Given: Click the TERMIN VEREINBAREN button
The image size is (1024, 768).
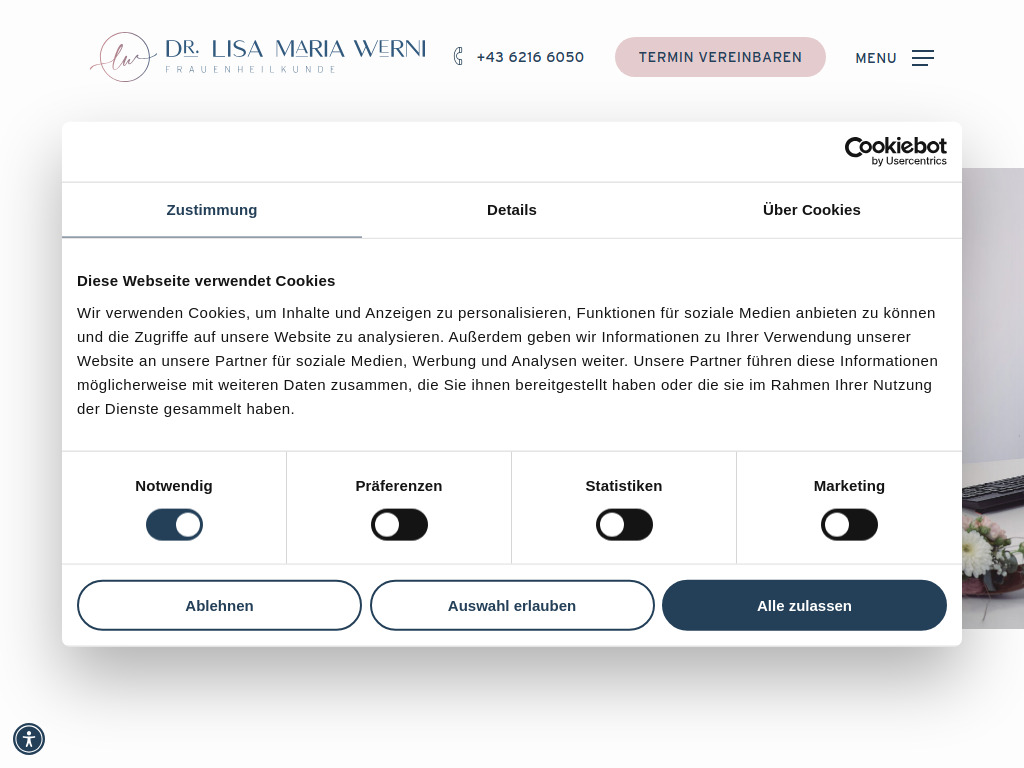Looking at the screenshot, I should coord(720,57).
